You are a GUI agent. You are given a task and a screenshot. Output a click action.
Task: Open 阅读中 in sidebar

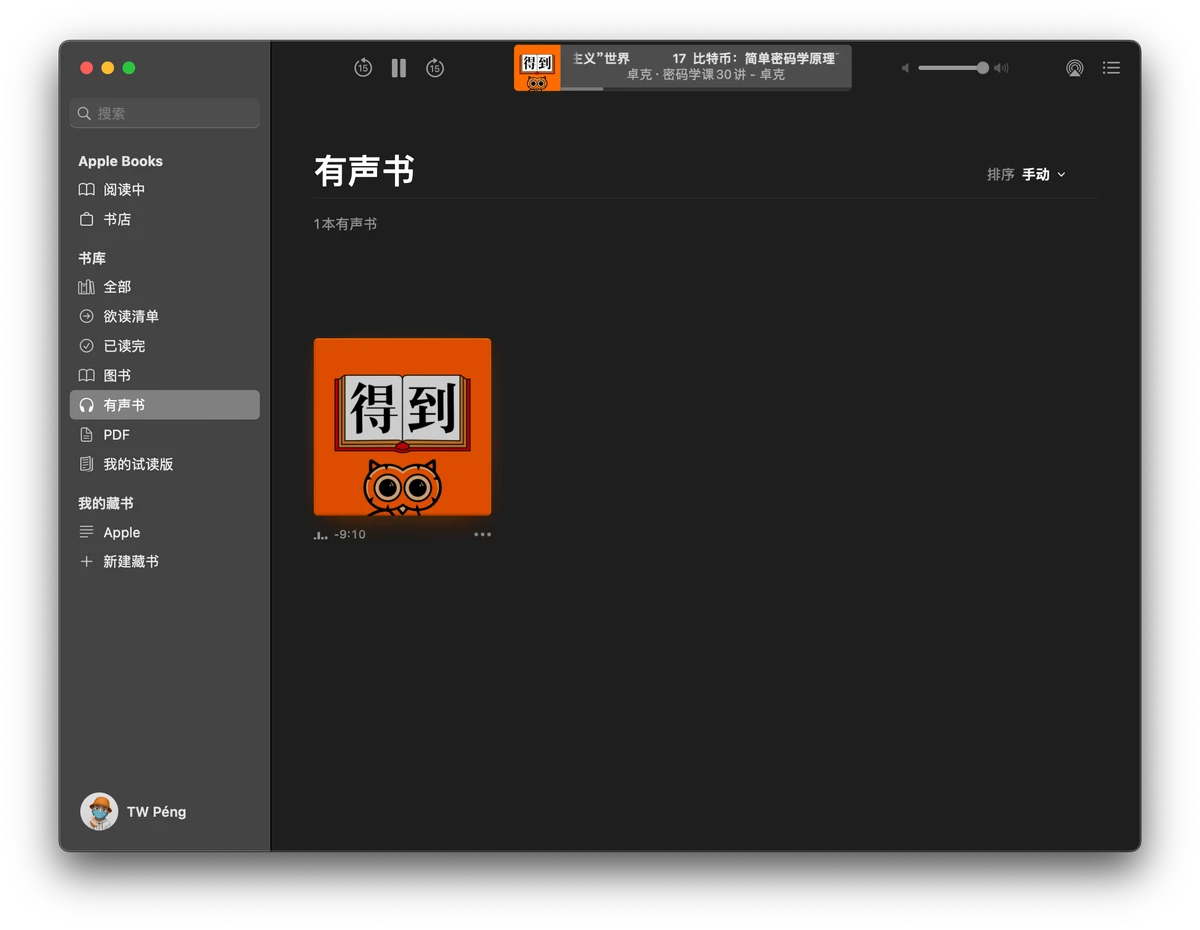165,189
